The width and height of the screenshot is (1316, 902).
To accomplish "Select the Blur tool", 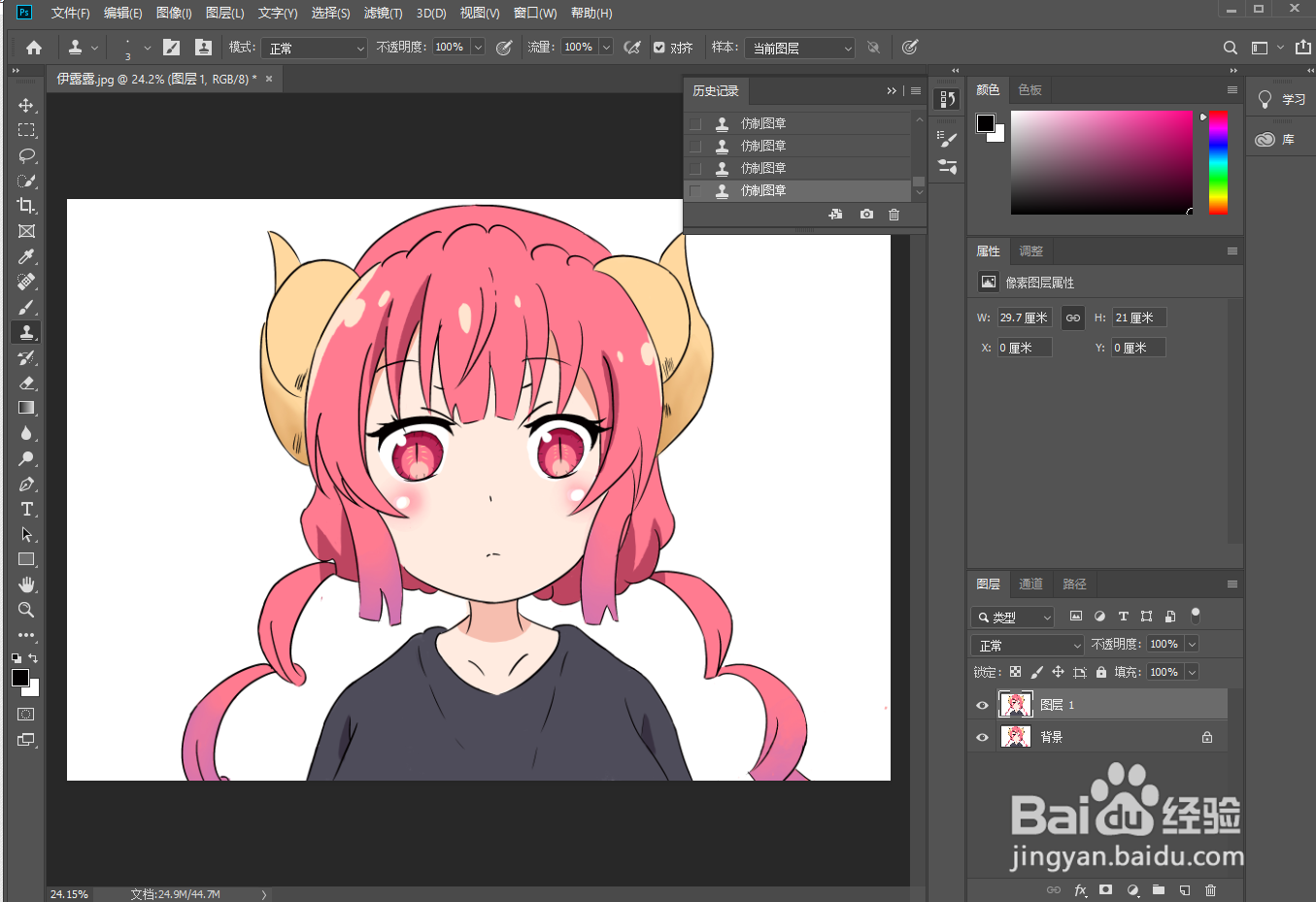I will tap(26, 433).
